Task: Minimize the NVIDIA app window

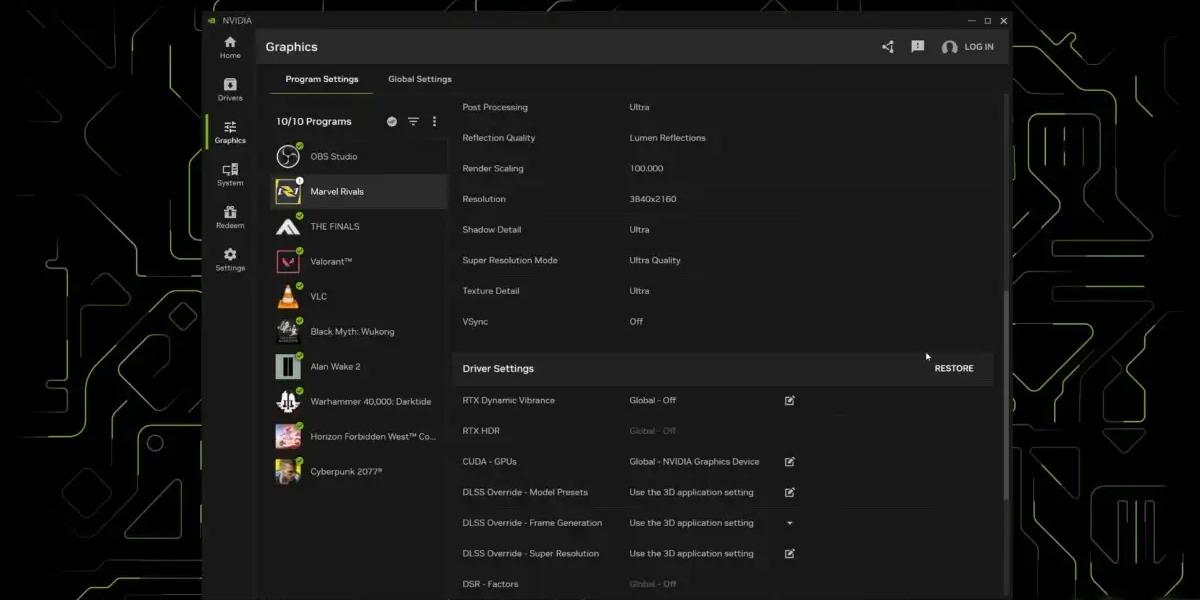Action: 971,20
